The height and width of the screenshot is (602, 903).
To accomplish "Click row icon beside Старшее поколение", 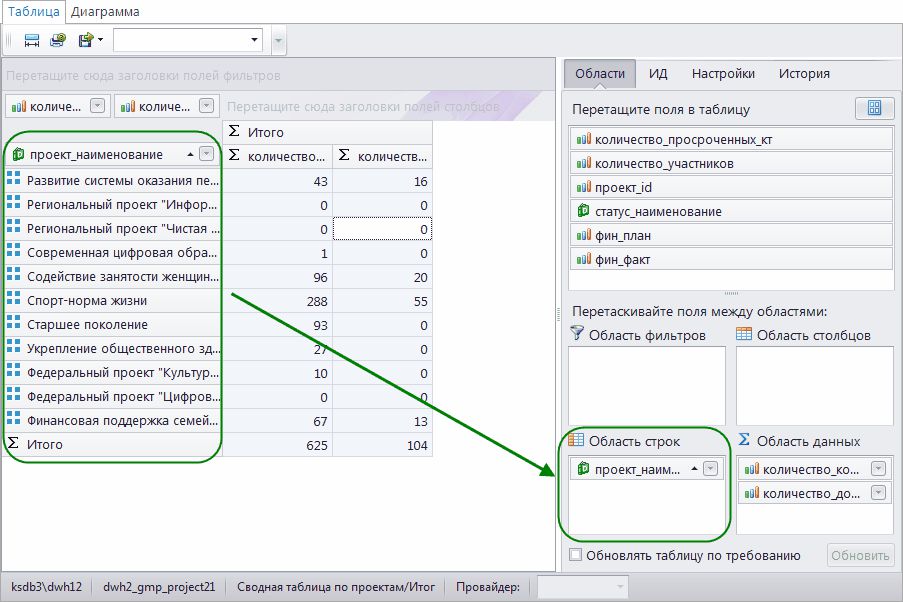I will pos(14,323).
